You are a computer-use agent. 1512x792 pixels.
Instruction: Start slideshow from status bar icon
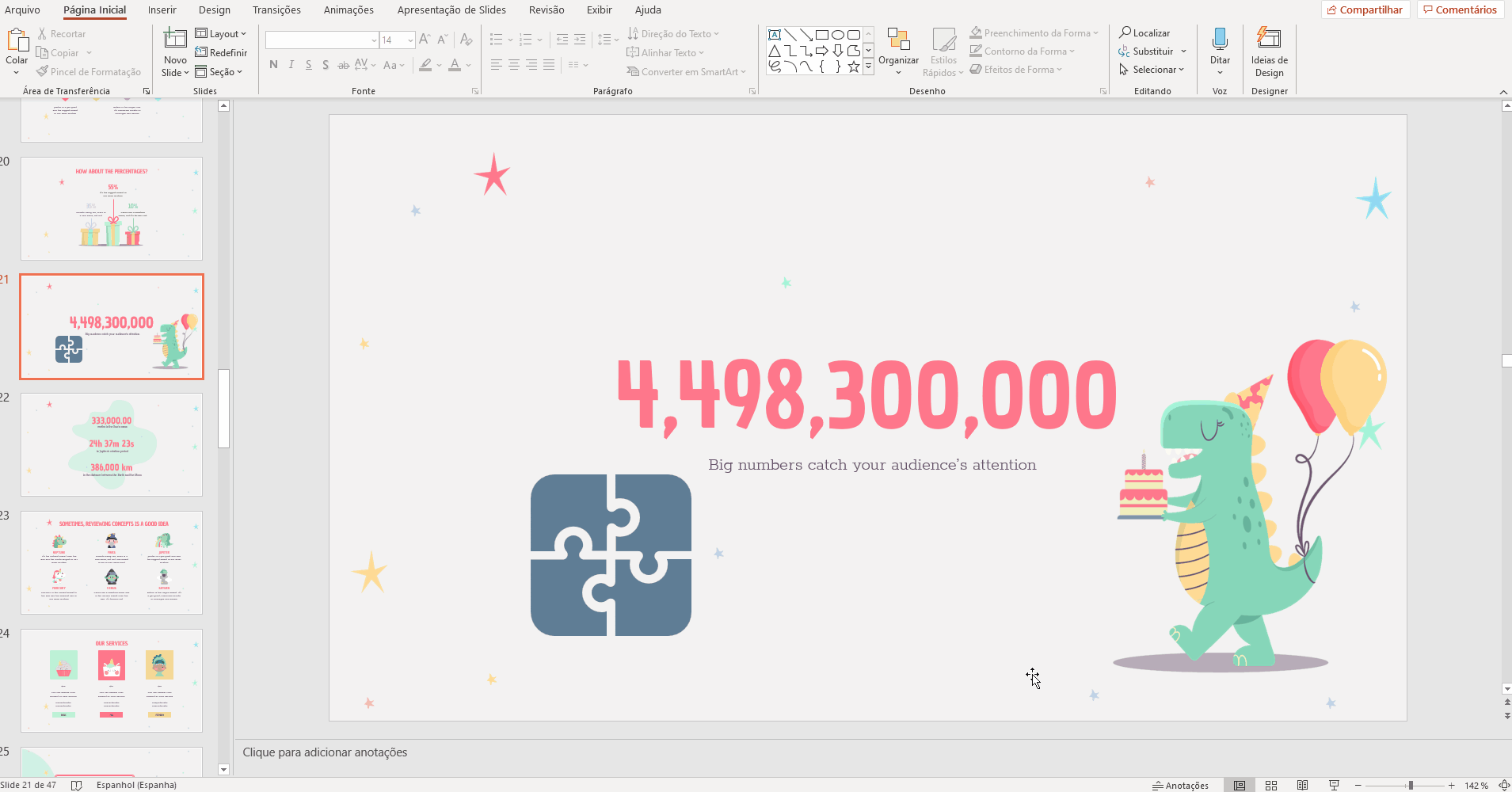pos(1335,785)
